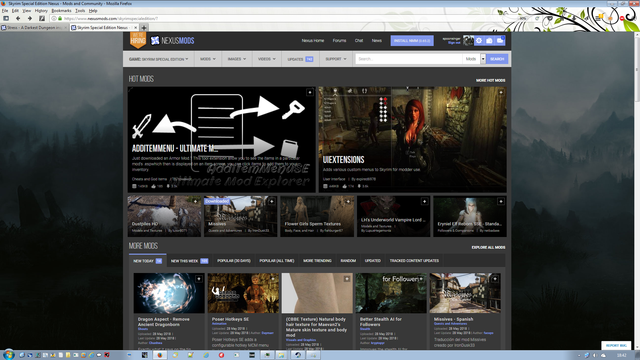Click the More Hot Mods link
Screen dimensions: 640x360
click(x=490, y=80)
